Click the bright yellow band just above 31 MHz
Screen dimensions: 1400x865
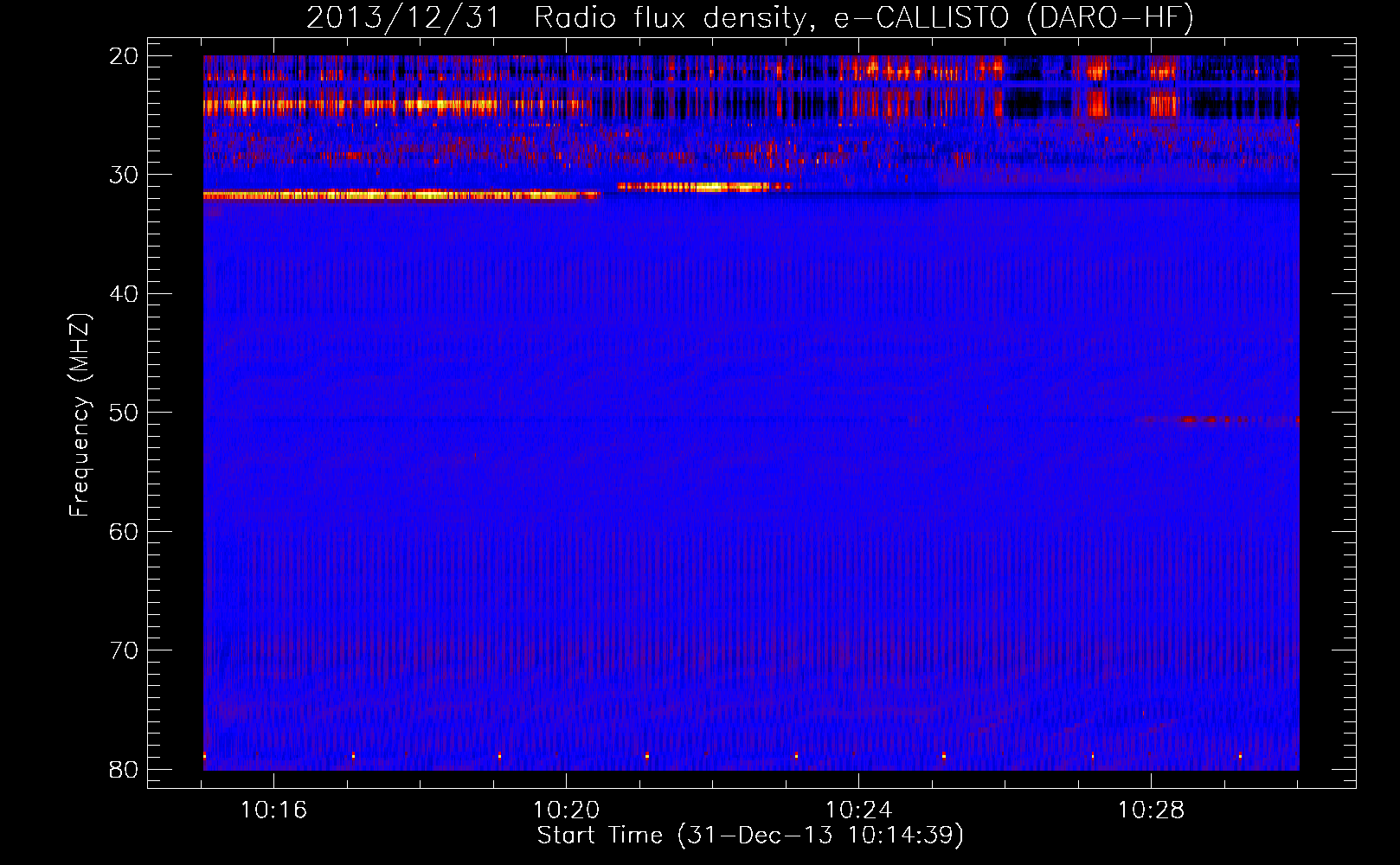pos(703,187)
